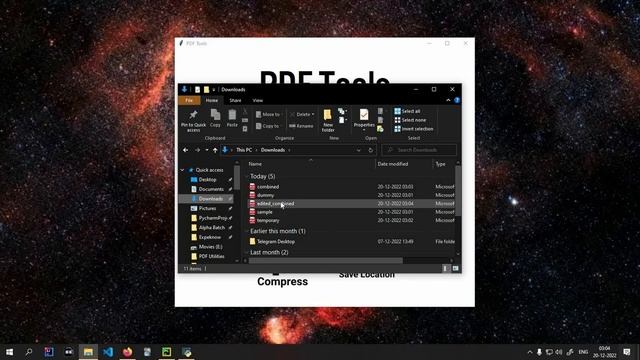Select PDF Utilities folder in navigation pane
Screen dimensions: 640x360
(x=211, y=256)
